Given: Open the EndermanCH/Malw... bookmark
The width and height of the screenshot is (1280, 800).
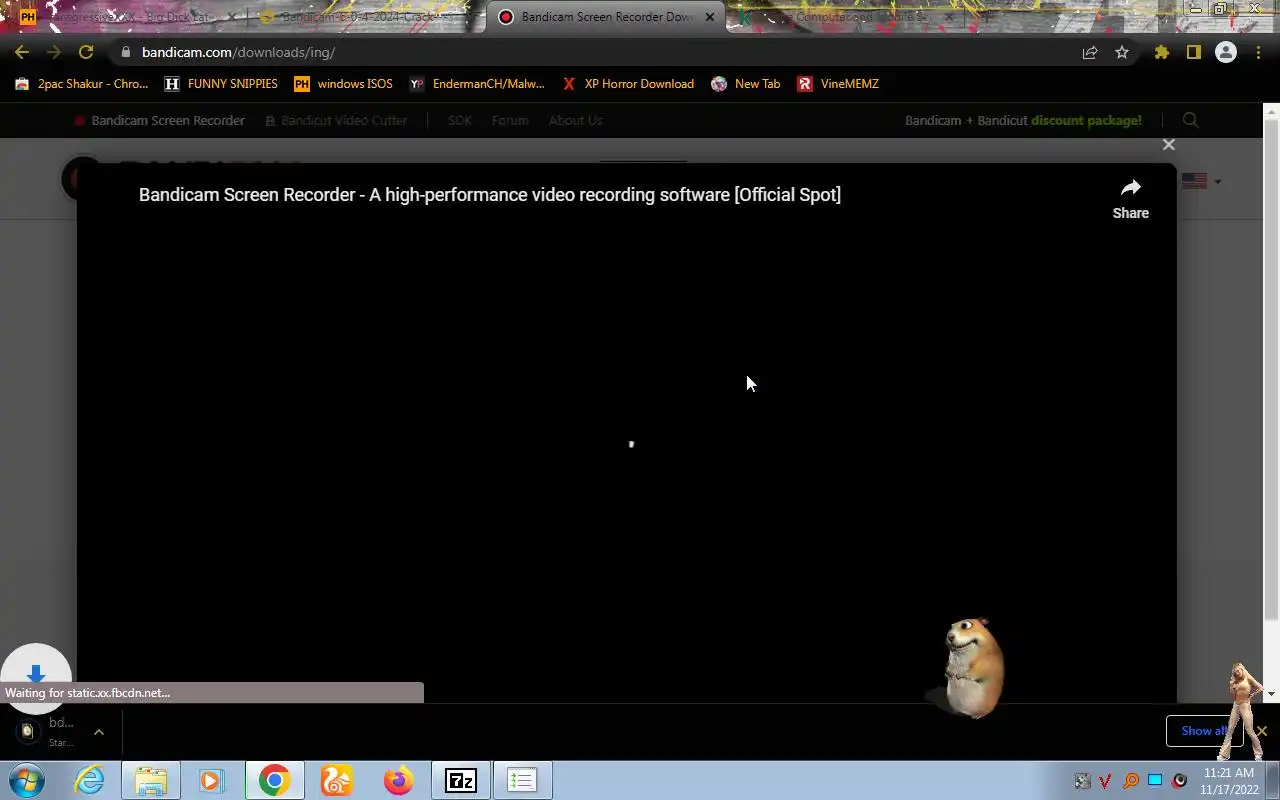Looking at the screenshot, I should point(477,84).
